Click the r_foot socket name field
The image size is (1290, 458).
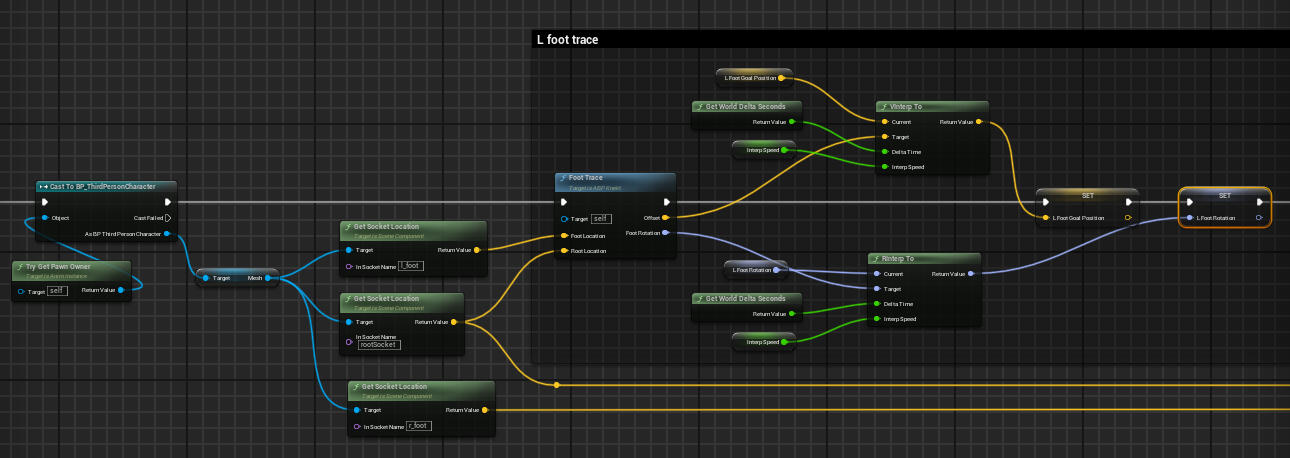[419, 426]
